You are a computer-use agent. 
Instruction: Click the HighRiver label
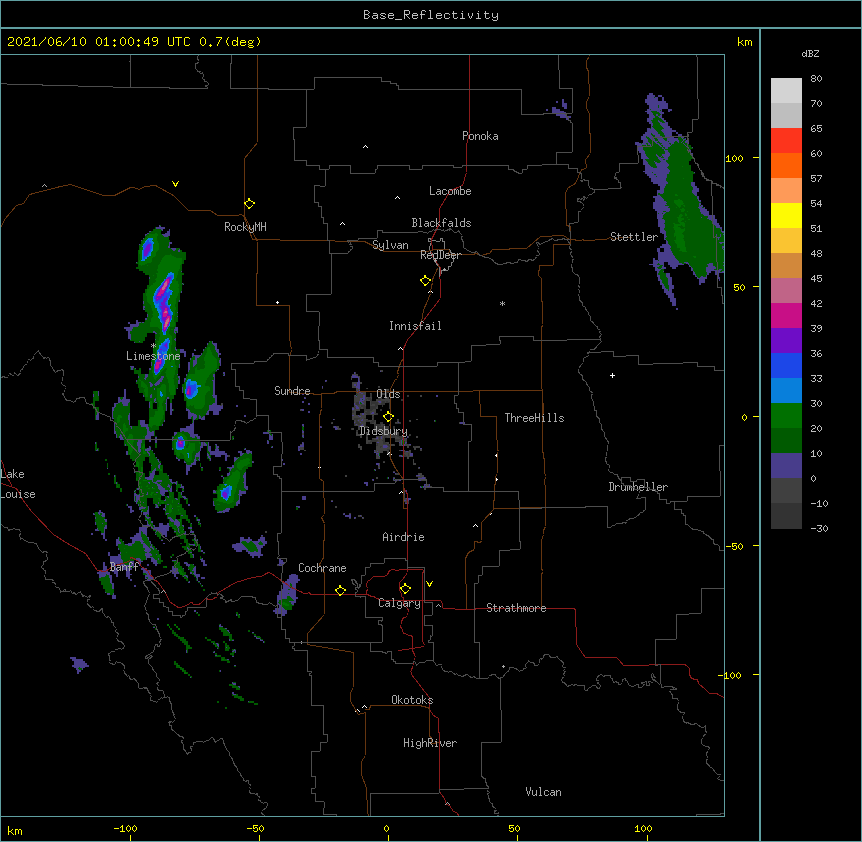430,743
